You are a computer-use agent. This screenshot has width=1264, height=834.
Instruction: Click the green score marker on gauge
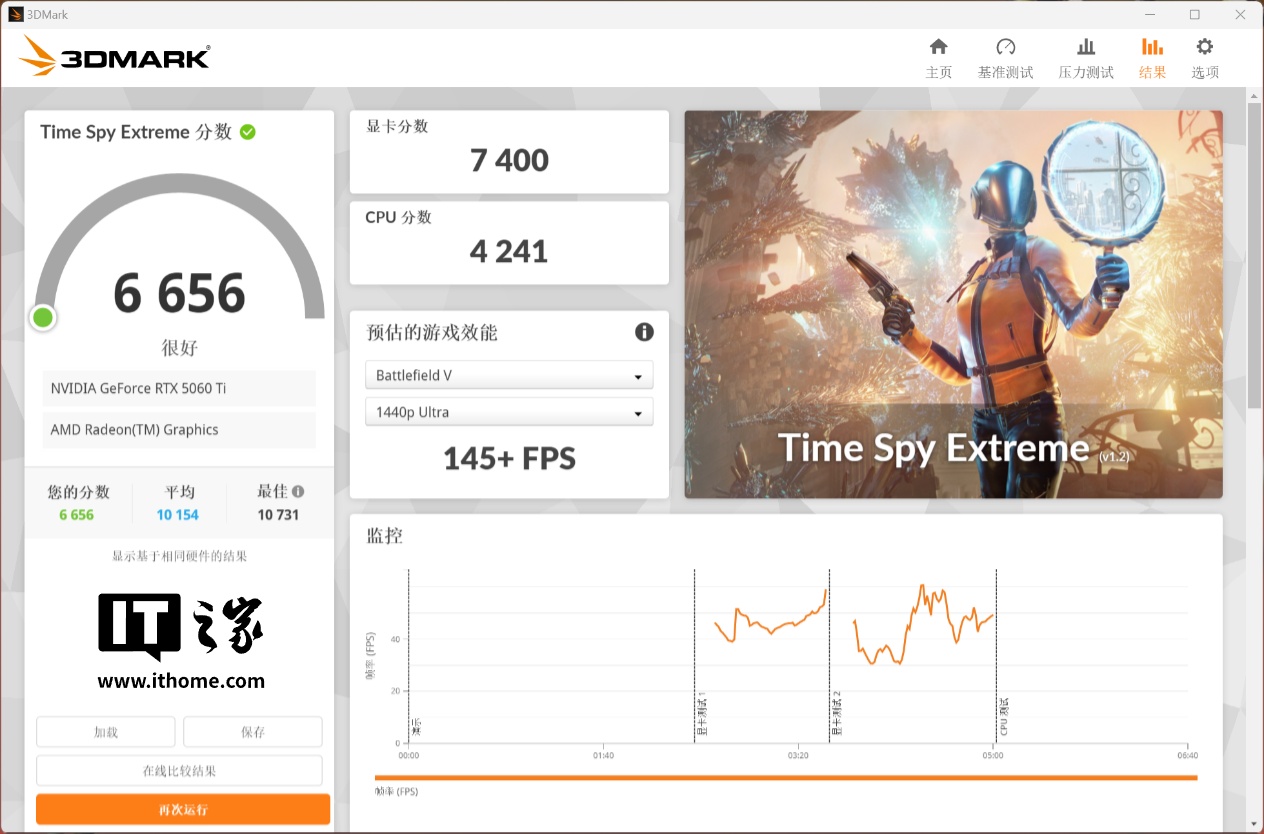tap(43, 318)
